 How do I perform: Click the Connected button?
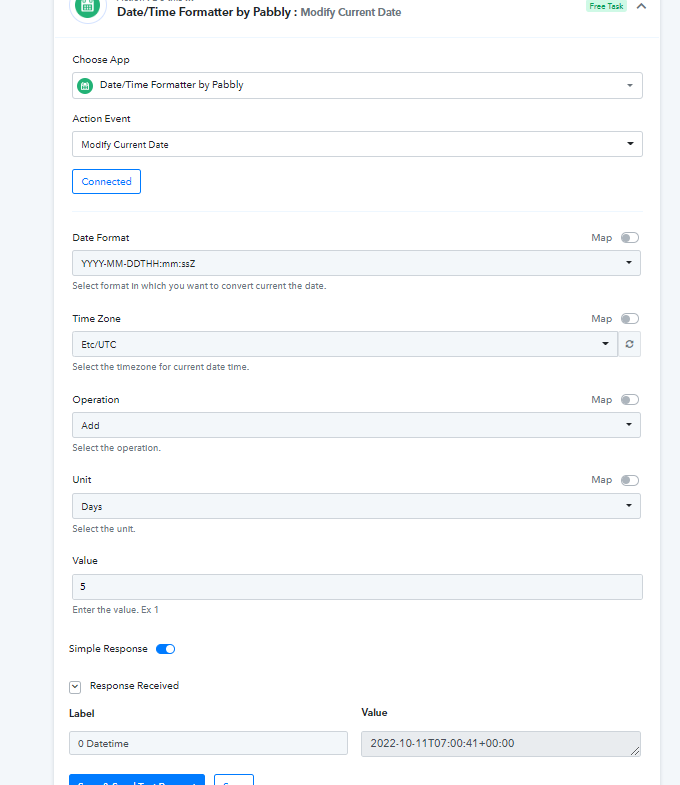pos(106,181)
